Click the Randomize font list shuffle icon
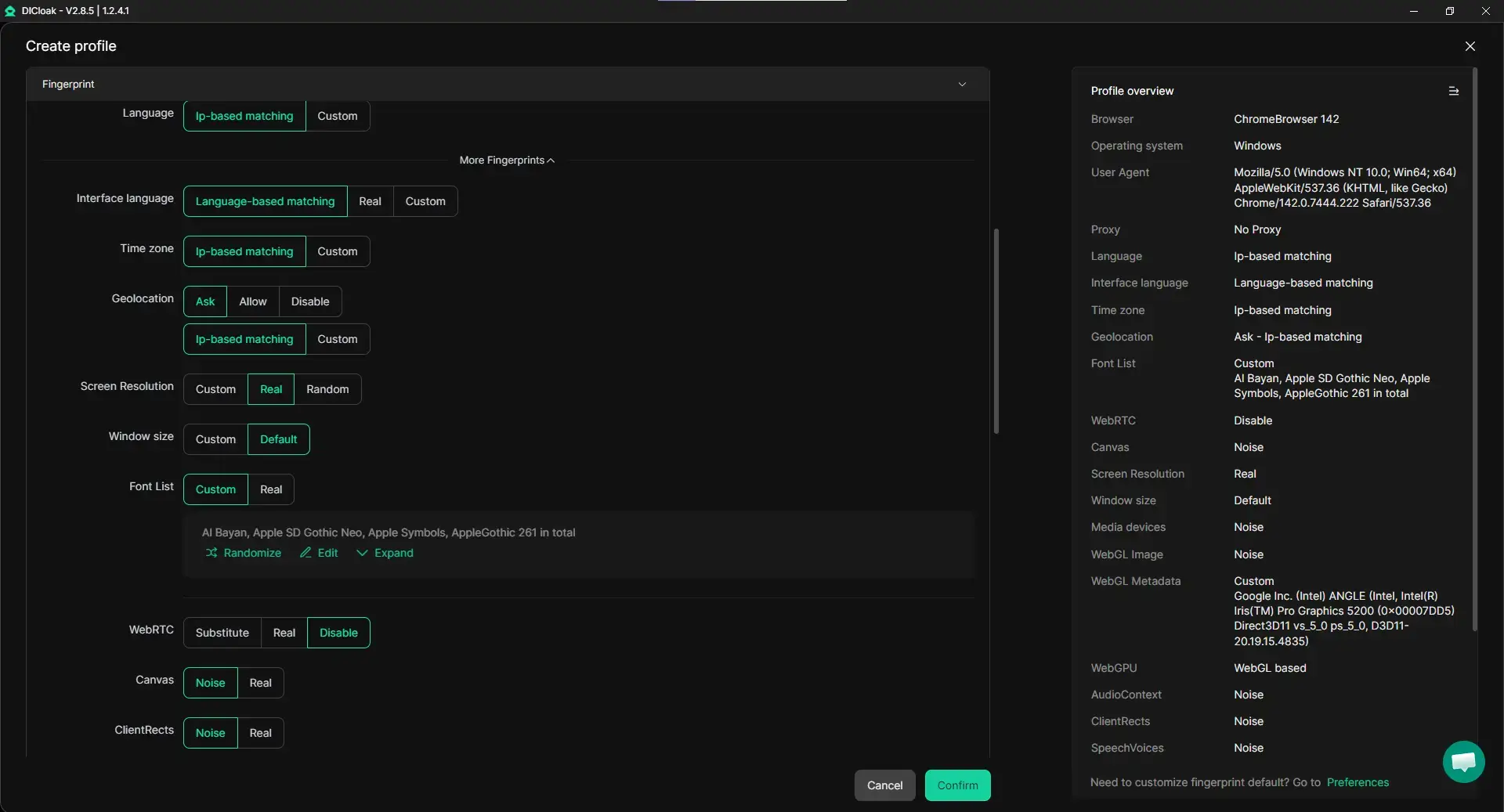The height and width of the screenshot is (812, 1504). (211, 553)
